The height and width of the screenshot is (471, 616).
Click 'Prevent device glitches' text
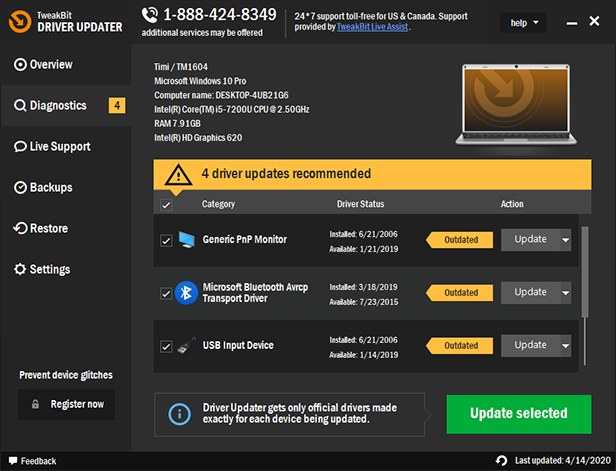pos(66,375)
